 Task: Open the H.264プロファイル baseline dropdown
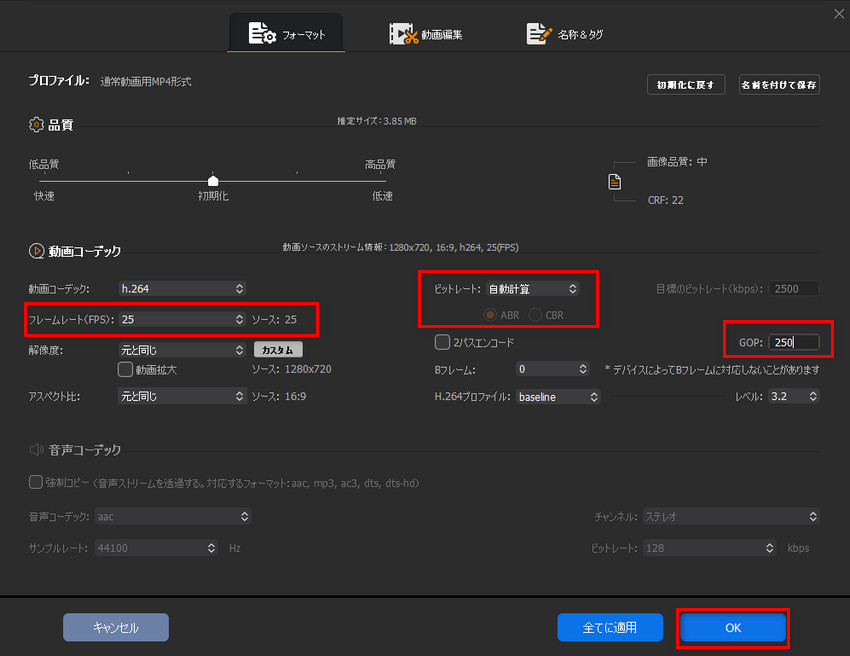click(557, 397)
